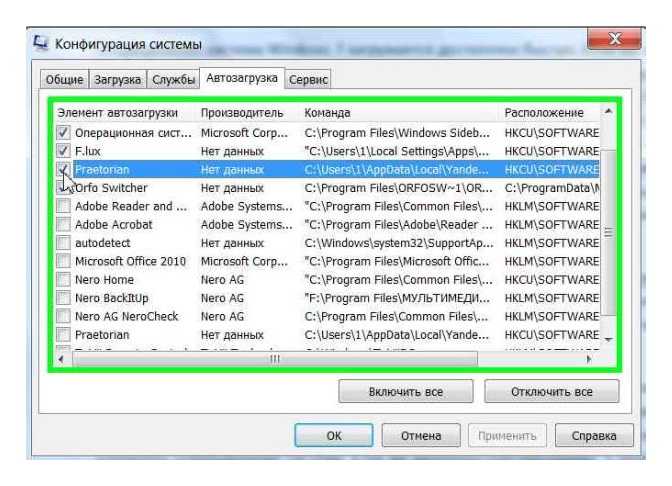672x486 pixels.
Task: Click the Отключить все button
Action: click(x=552, y=391)
